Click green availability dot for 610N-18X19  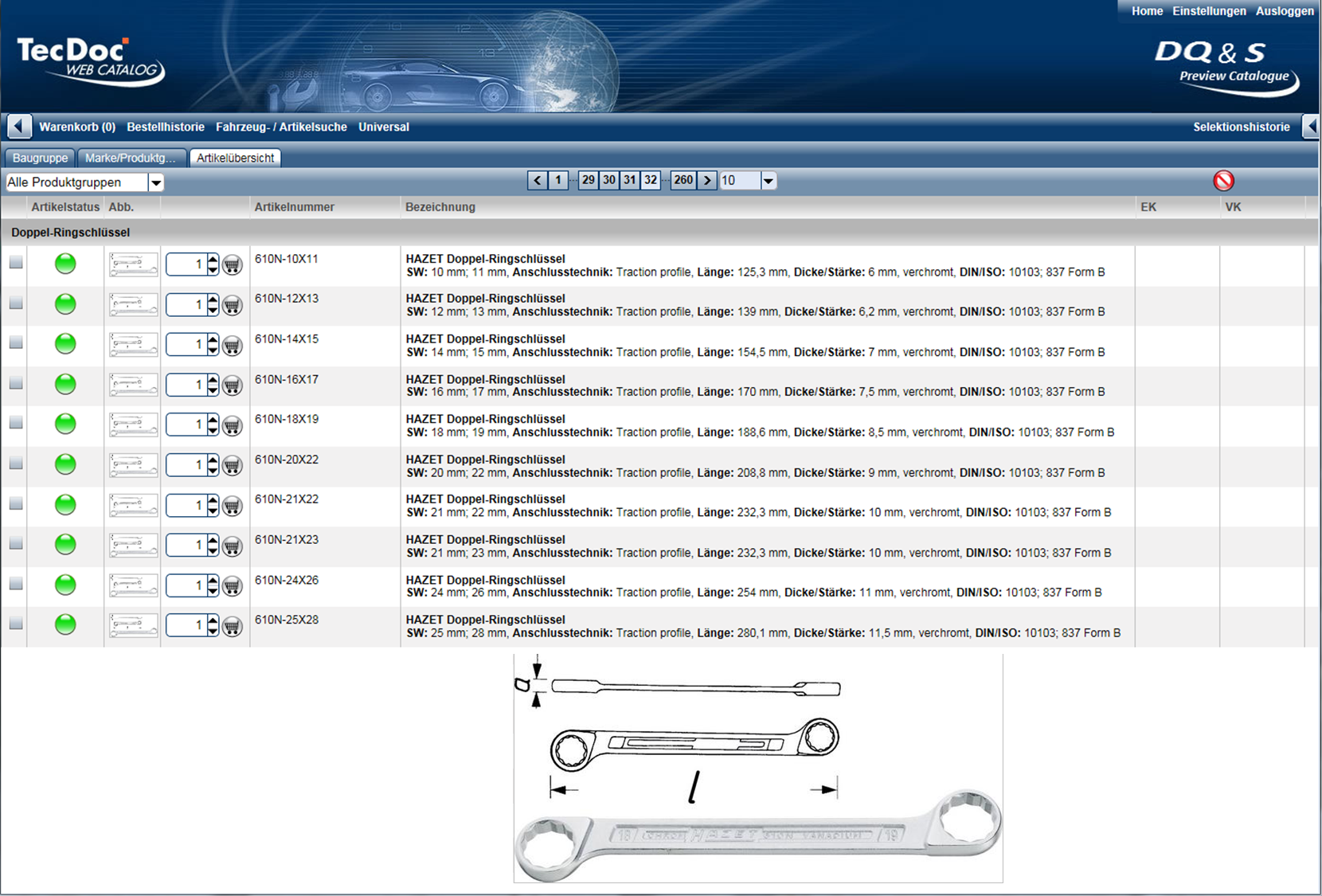(65, 424)
